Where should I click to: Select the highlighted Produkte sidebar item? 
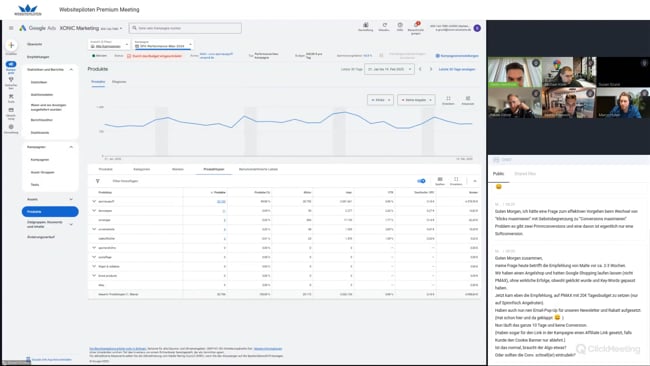click(50, 211)
